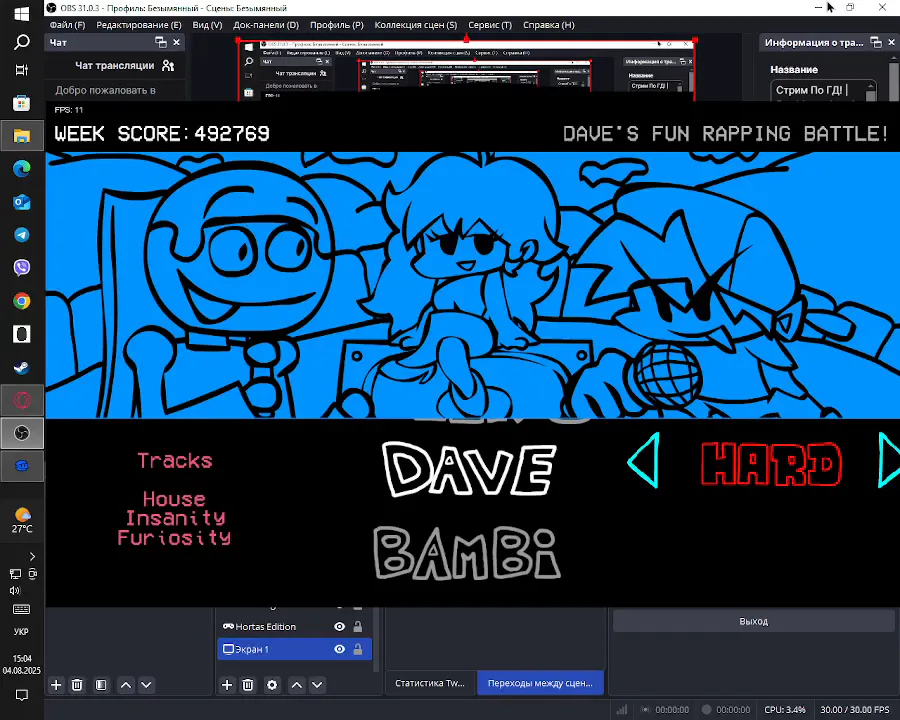Click the Выход button
This screenshot has width=900, height=720.
click(753, 621)
